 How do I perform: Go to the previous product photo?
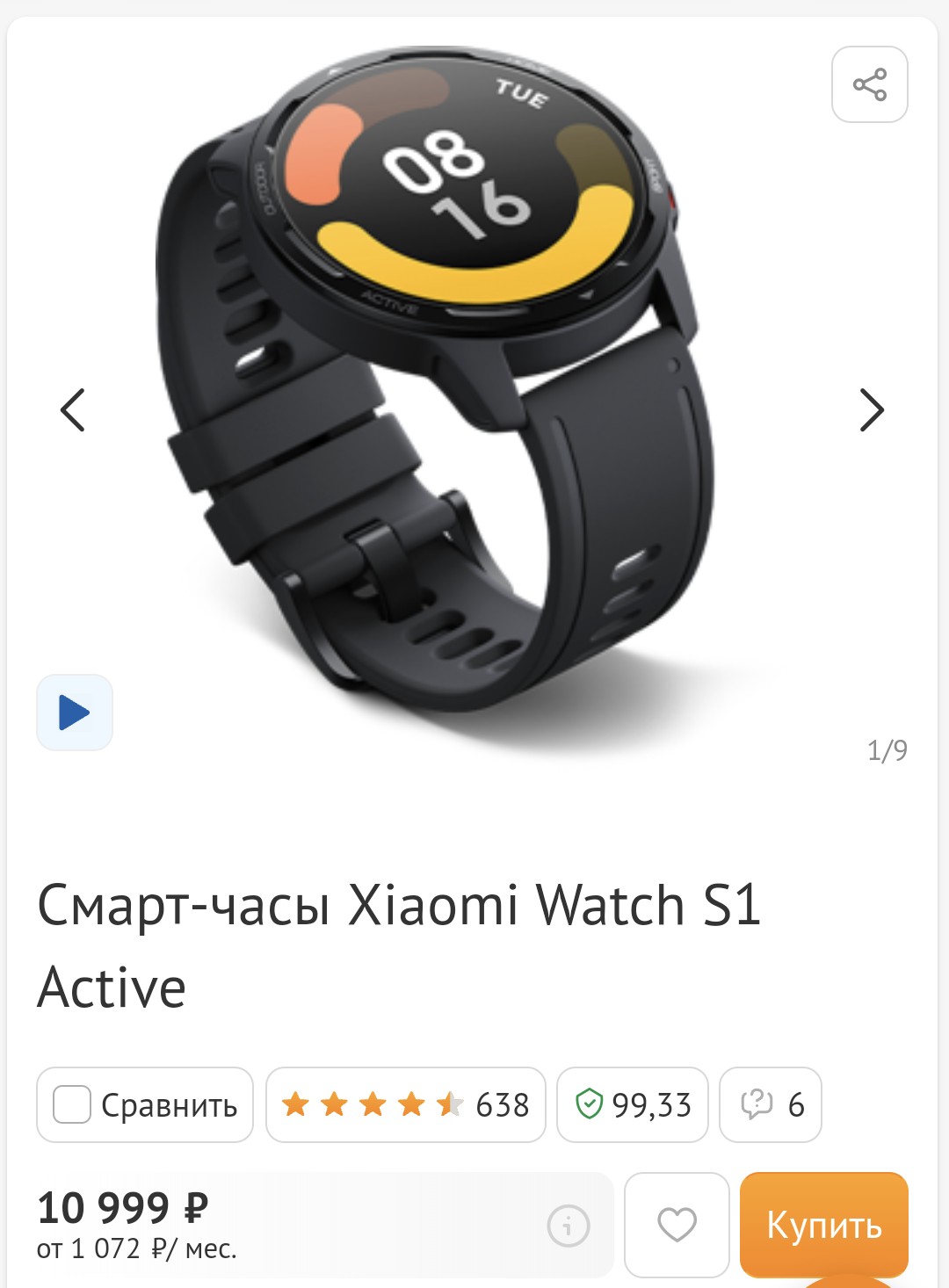tap(73, 410)
